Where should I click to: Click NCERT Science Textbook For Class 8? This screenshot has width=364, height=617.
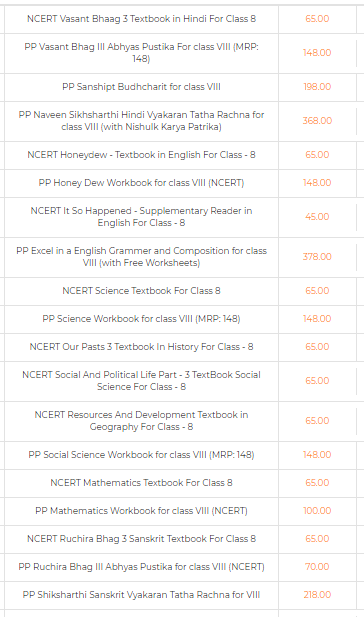click(141, 291)
